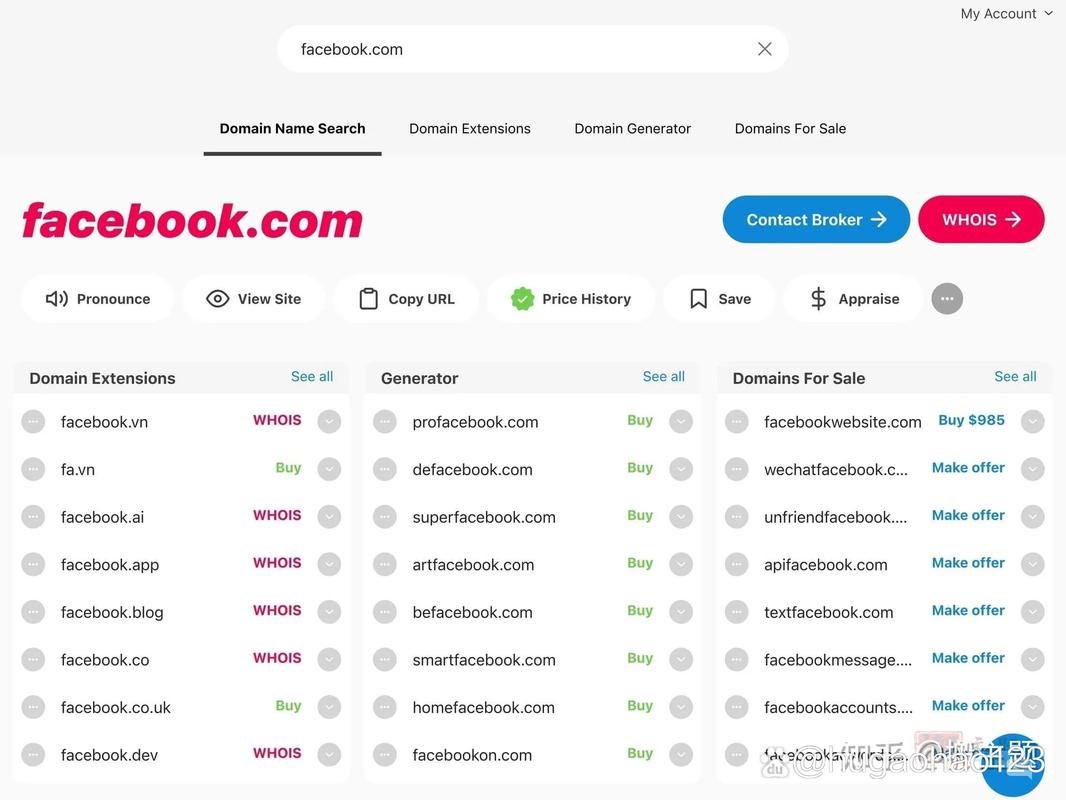Expand the chevron for facebookwebsite.com row
The width and height of the screenshot is (1066, 800).
tap(1033, 422)
